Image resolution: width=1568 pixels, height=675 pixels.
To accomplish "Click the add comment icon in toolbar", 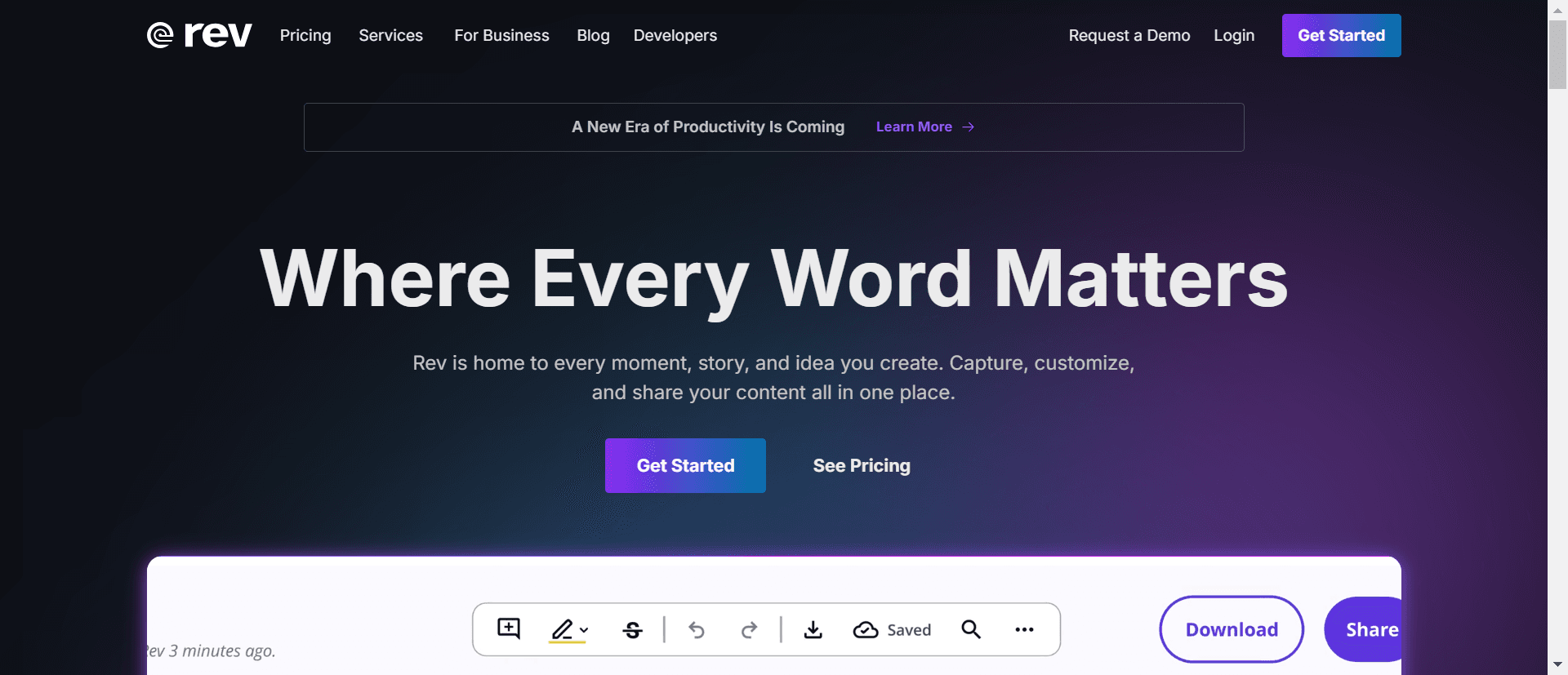I will 509,628.
